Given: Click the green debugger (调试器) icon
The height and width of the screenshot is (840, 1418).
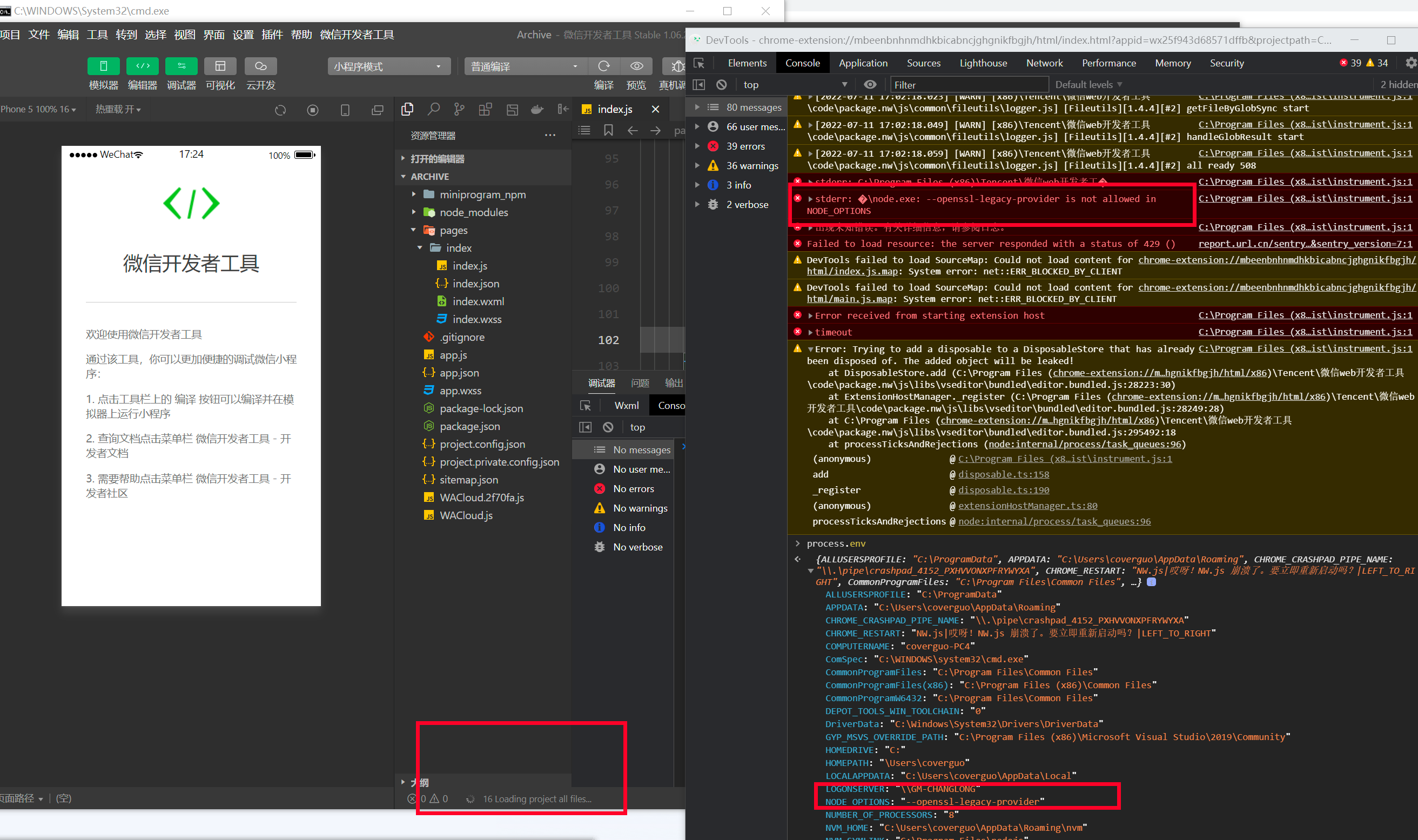Looking at the screenshot, I should [181, 66].
